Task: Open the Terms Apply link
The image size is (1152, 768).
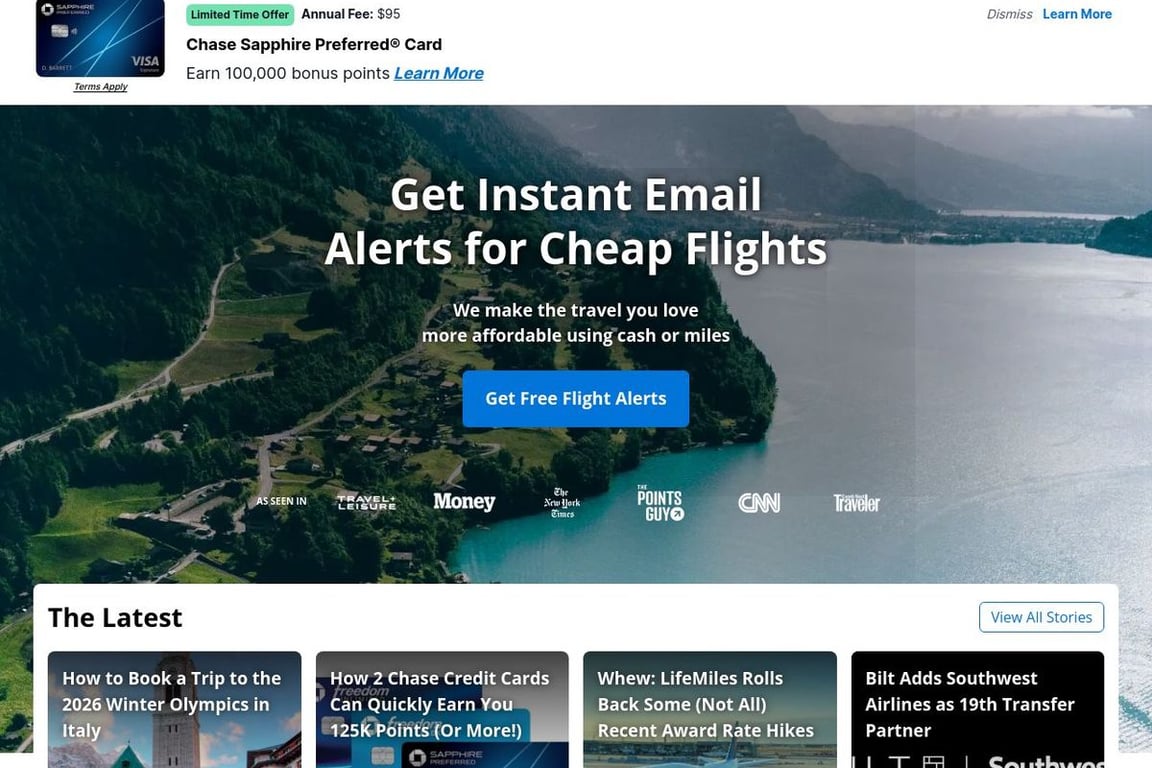Action: 101,87
